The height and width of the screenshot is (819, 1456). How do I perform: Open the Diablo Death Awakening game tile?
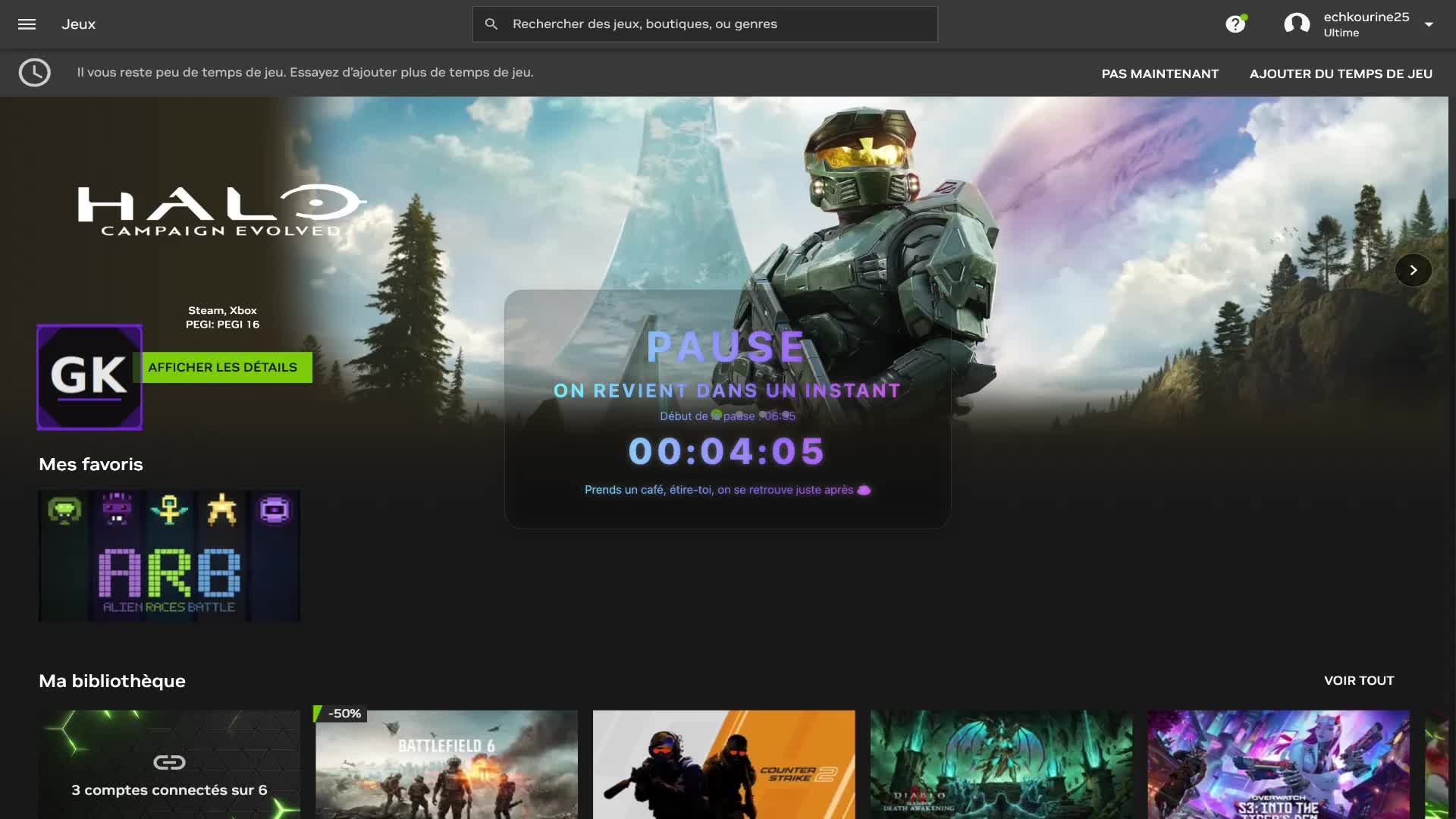pyautogui.click(x=1002, y=764)
